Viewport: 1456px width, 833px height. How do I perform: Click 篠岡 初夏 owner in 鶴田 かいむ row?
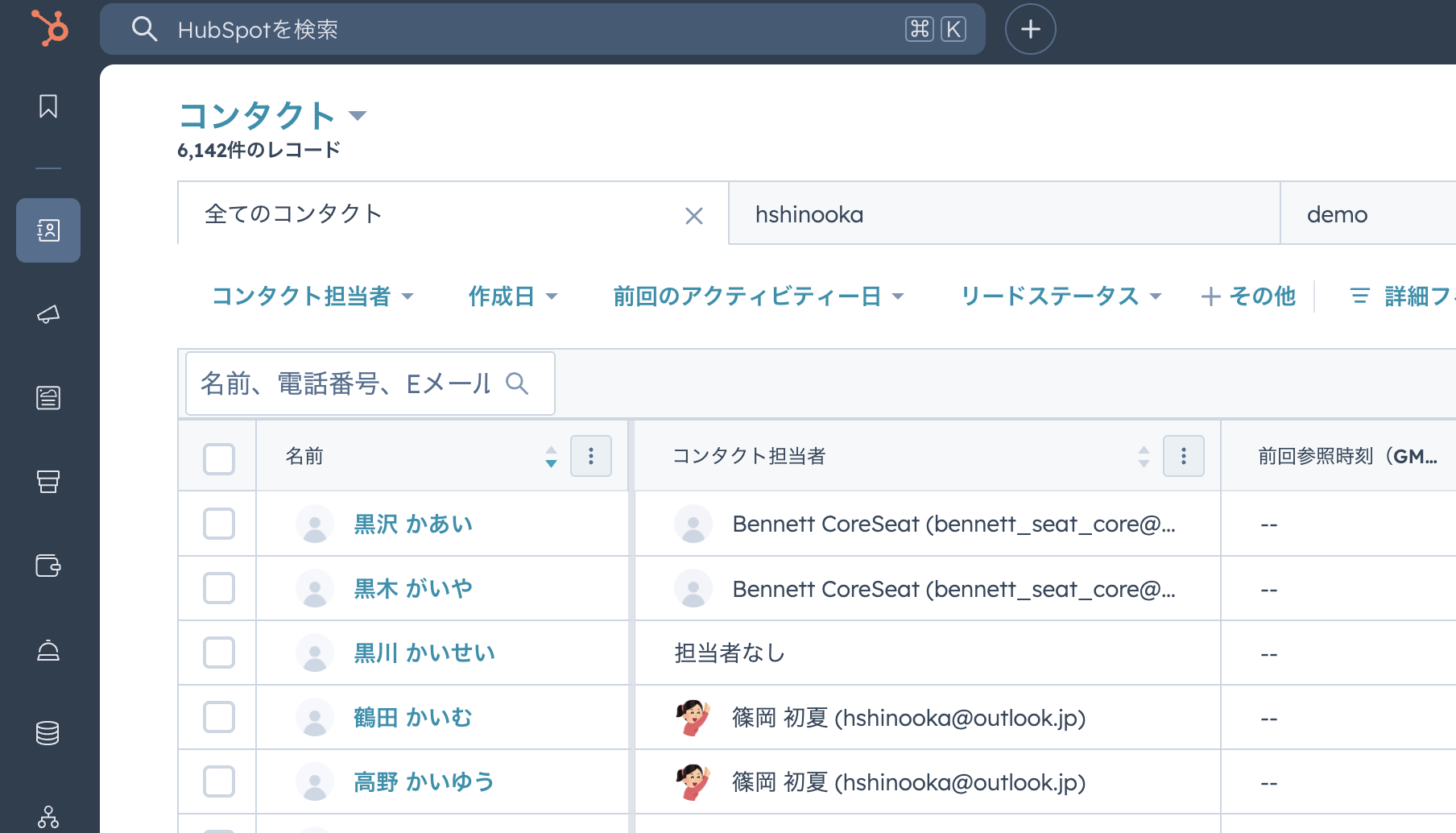click(909, 717)
